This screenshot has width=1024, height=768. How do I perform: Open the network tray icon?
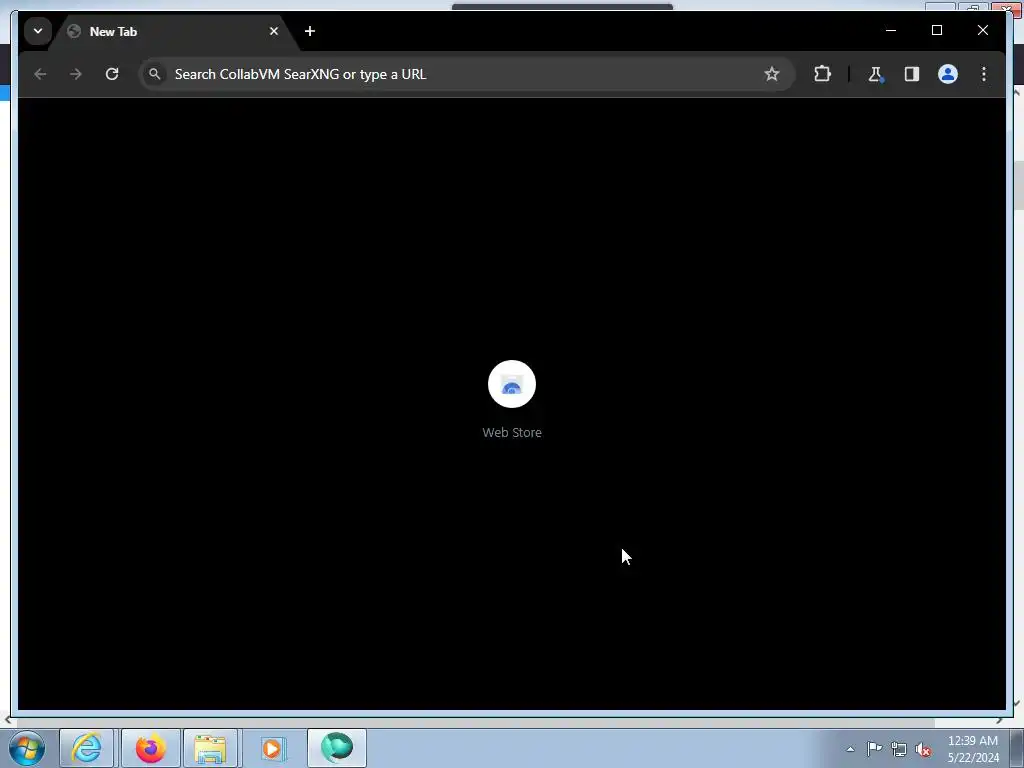point(899,749)
